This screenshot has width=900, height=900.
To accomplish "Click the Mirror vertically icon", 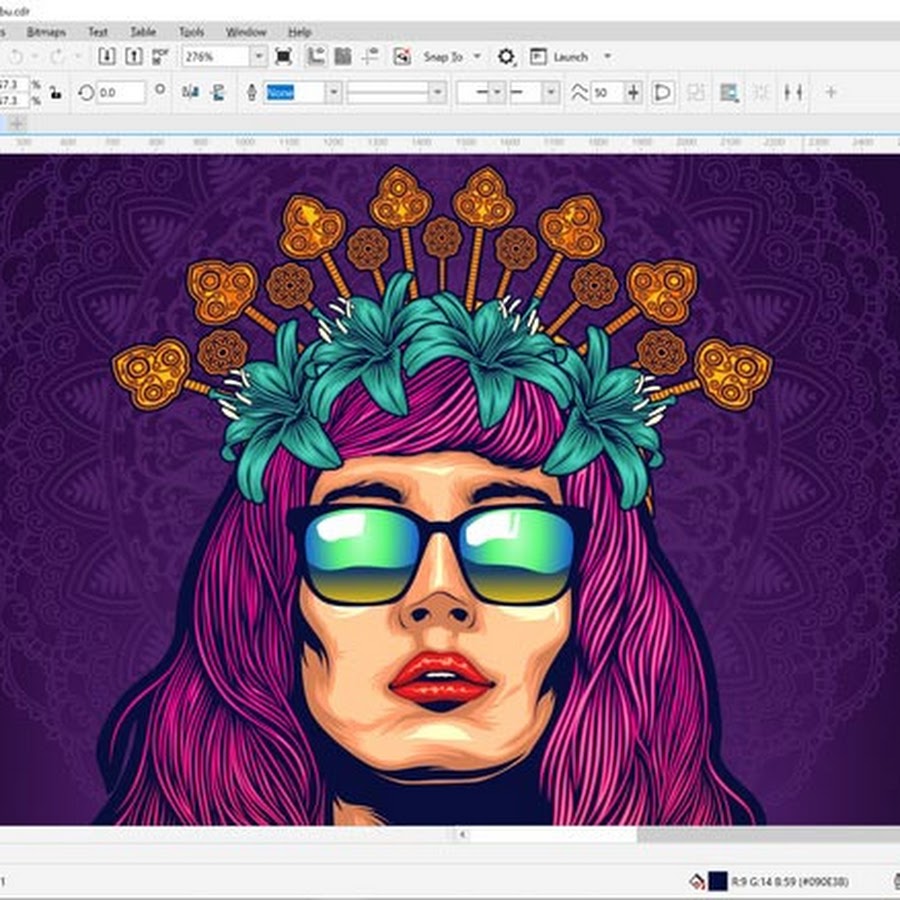I will click(216, 93).
